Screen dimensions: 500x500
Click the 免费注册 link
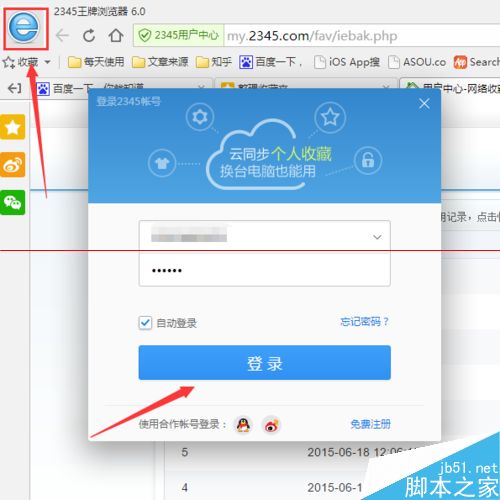tap(370, 424)
